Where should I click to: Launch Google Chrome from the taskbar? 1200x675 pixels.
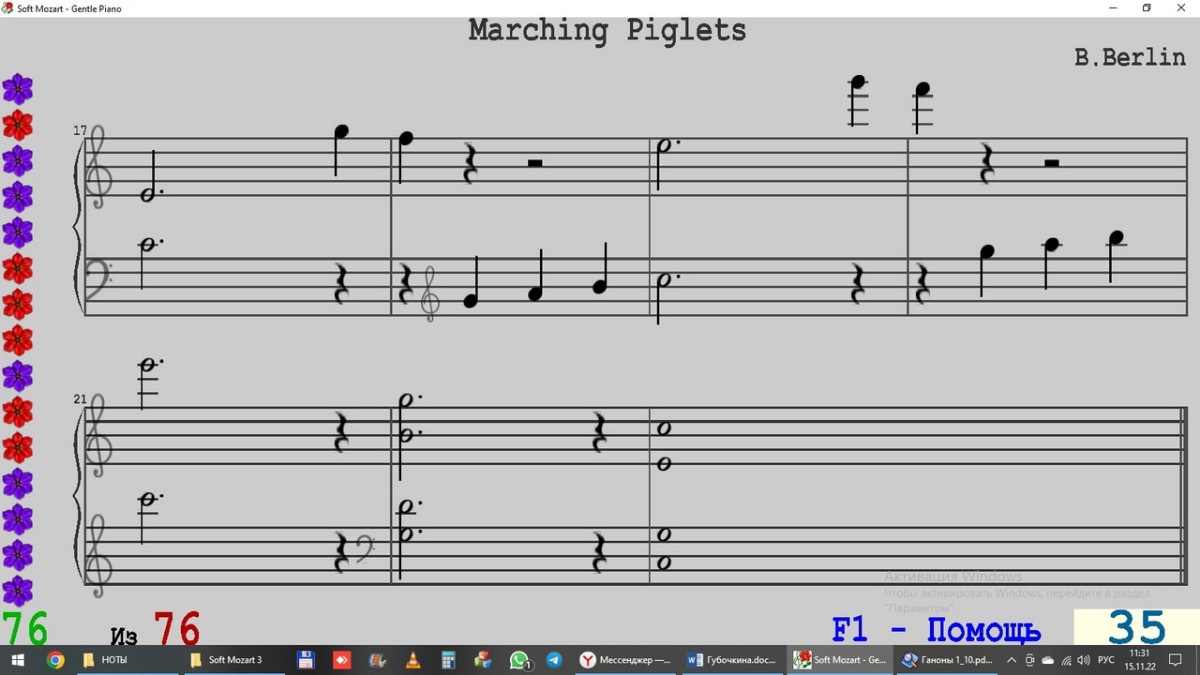(55, 660)
